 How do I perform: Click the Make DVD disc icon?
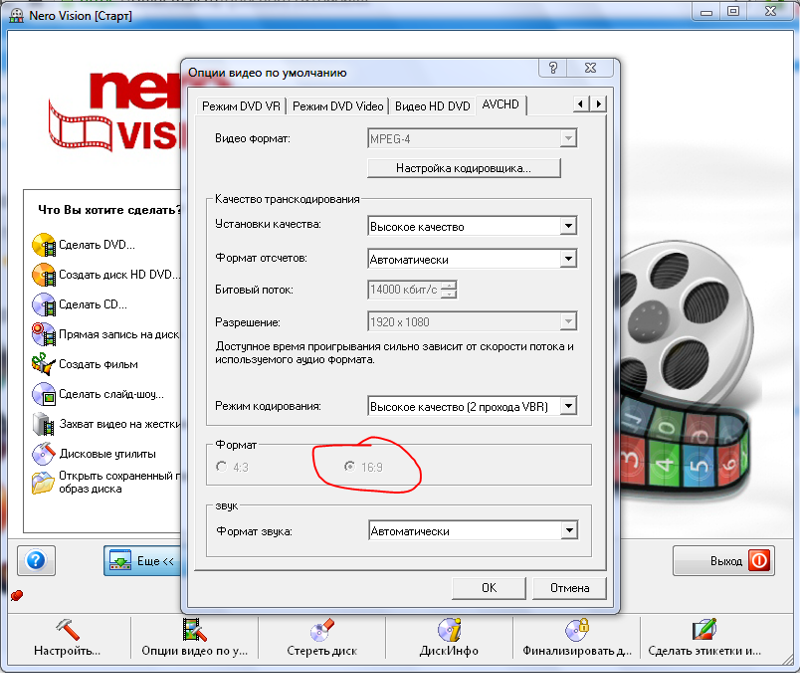44,245
